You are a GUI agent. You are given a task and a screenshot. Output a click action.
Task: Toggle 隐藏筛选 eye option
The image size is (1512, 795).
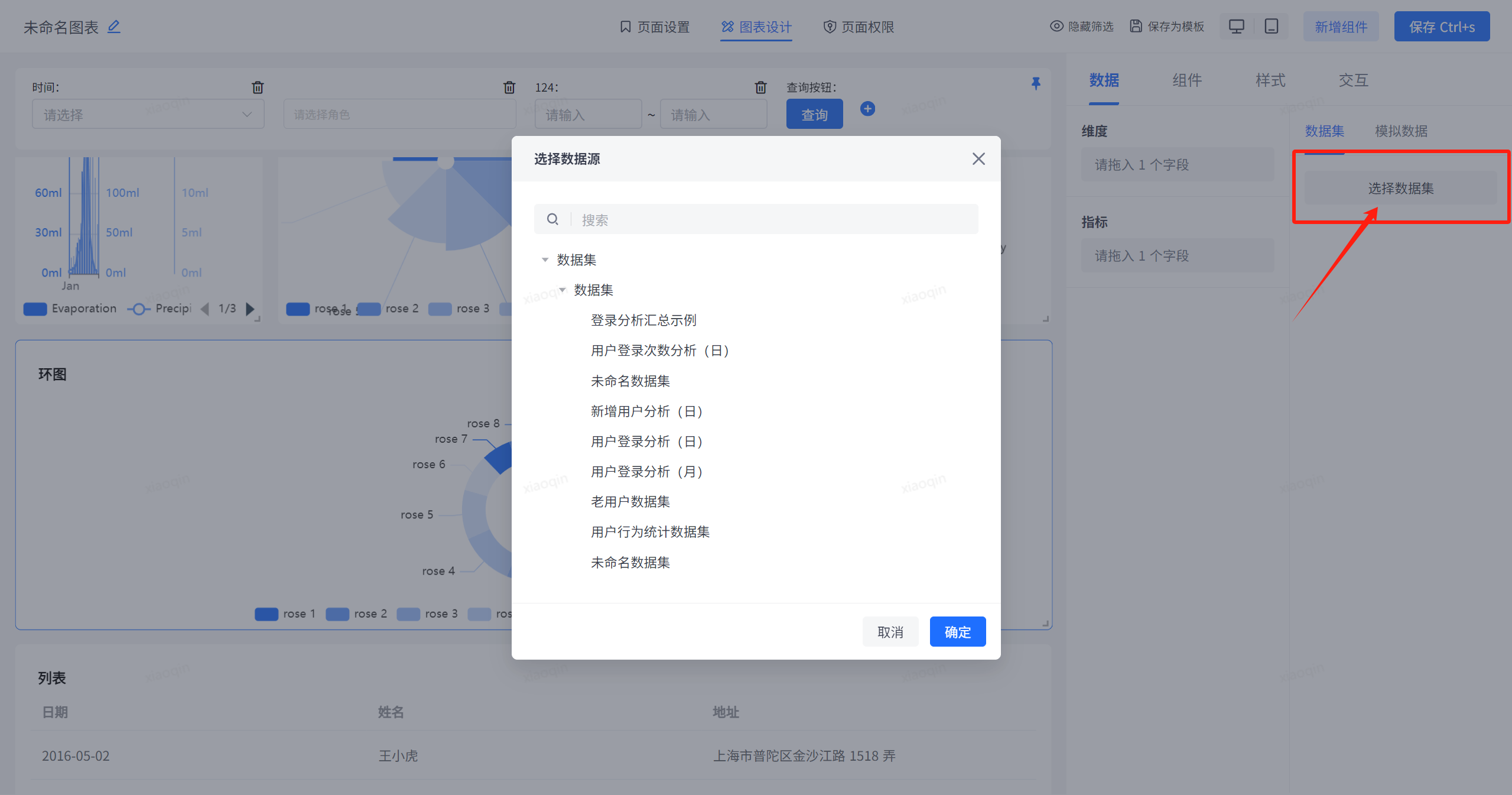[x=1081, y=27]
